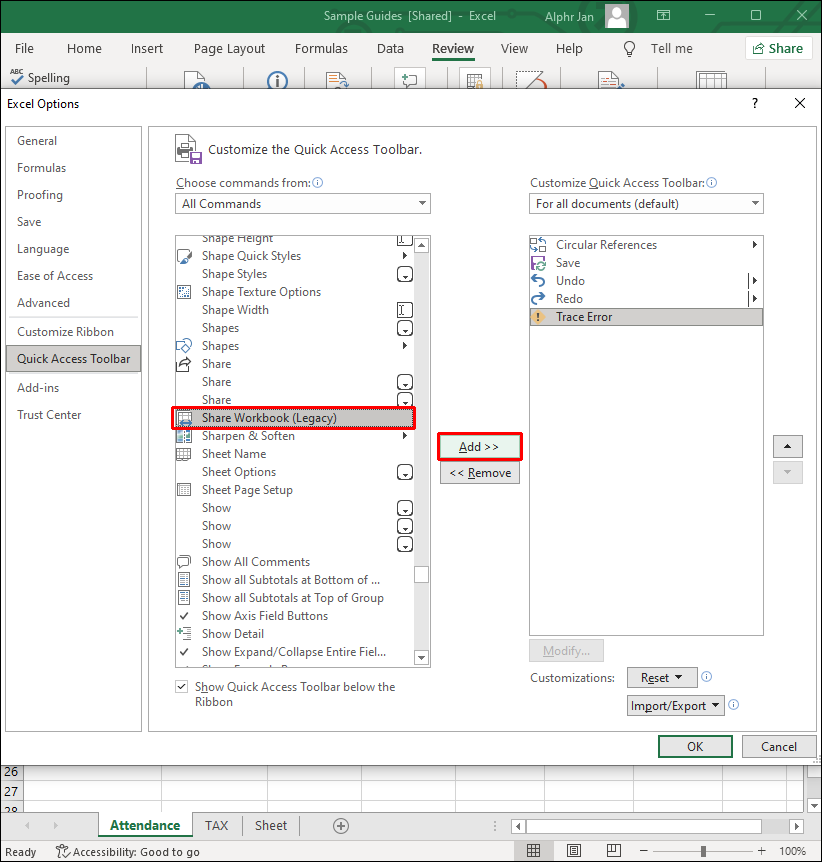The height and width of the screenshot is (862, 822).
Task: Select Shape Quick Styles command icon
Action: tap(184, 256)
